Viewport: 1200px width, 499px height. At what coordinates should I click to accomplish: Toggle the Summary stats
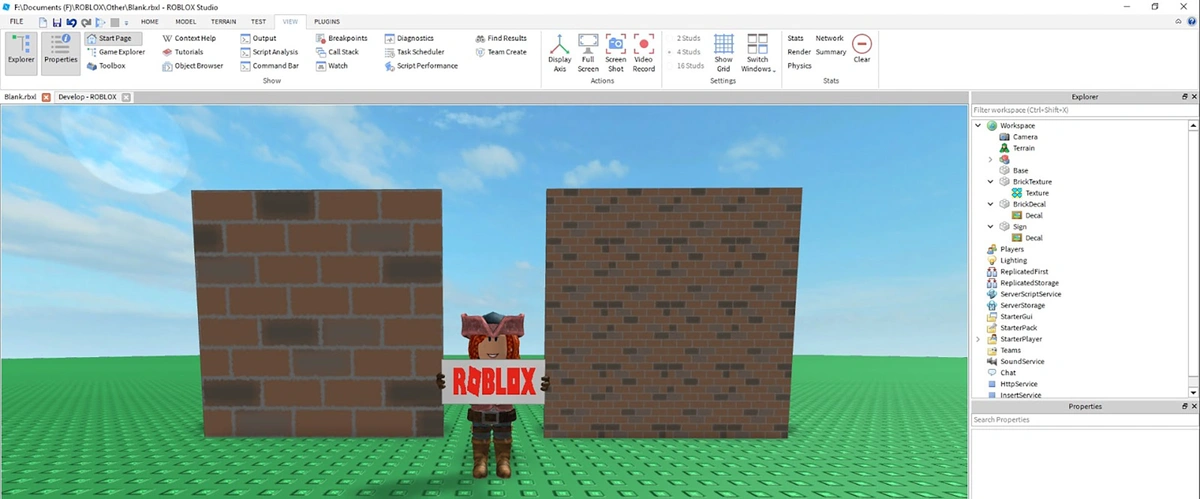(x=831, y=52)
